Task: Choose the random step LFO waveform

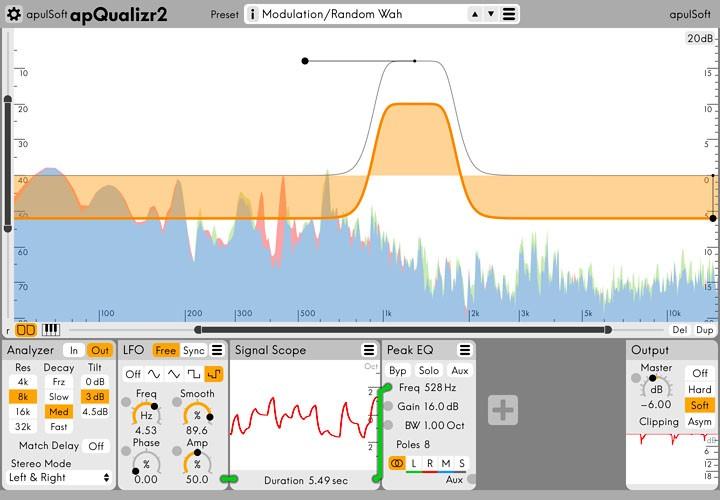Action: tap(214, 374)
